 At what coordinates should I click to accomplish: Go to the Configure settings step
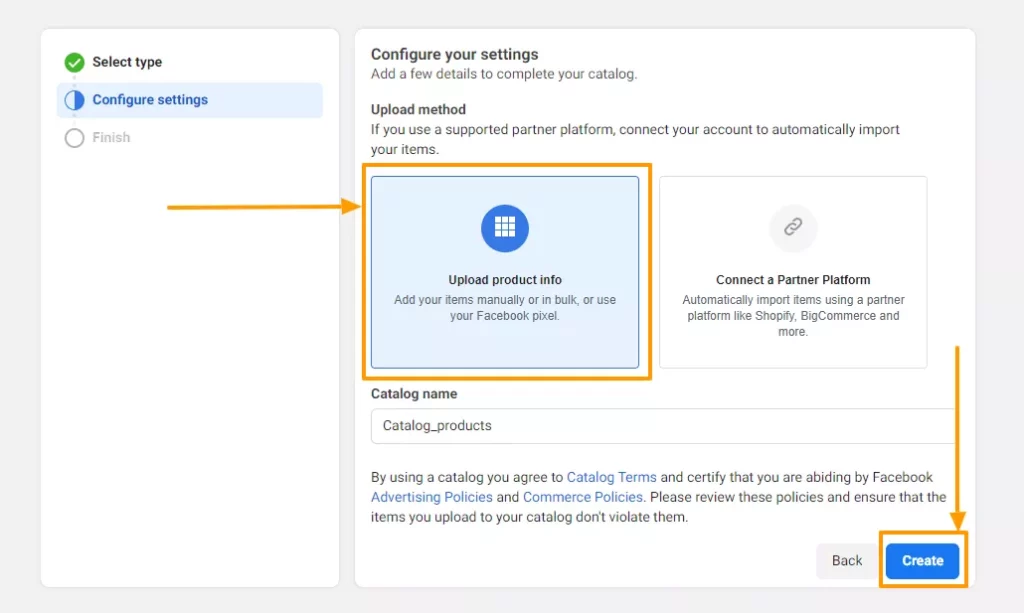tap(150, 100)
